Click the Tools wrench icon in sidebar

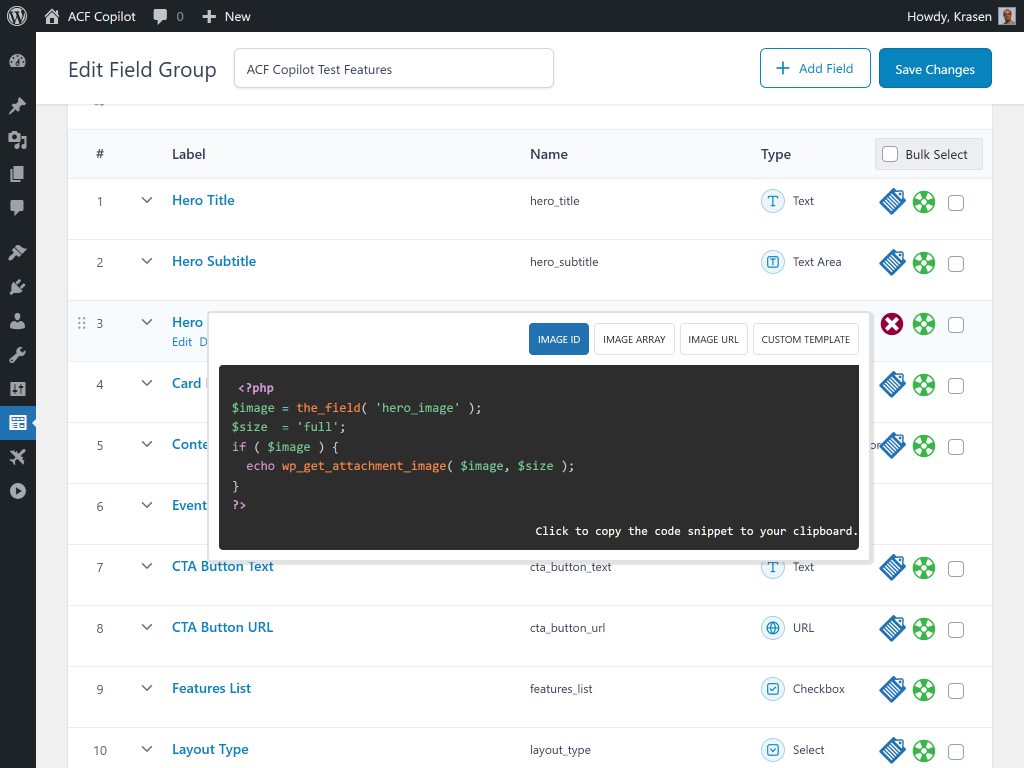[17, 355]
